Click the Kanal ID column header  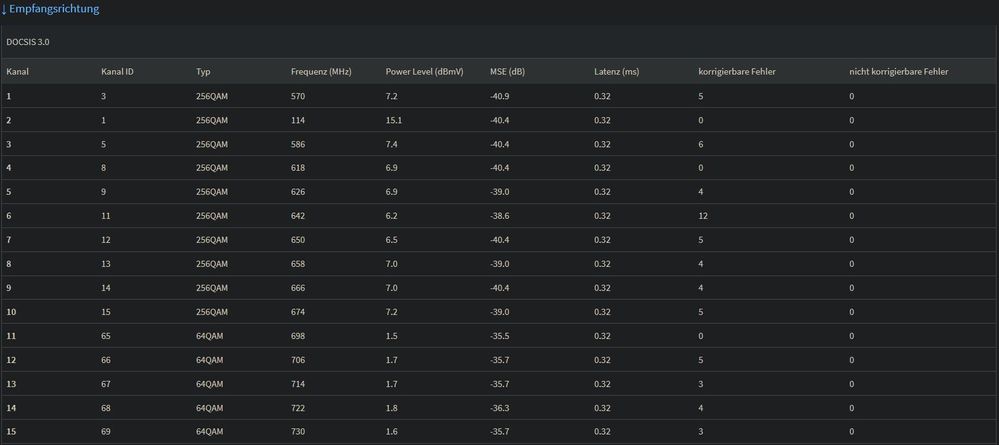[x=117, y=72]
